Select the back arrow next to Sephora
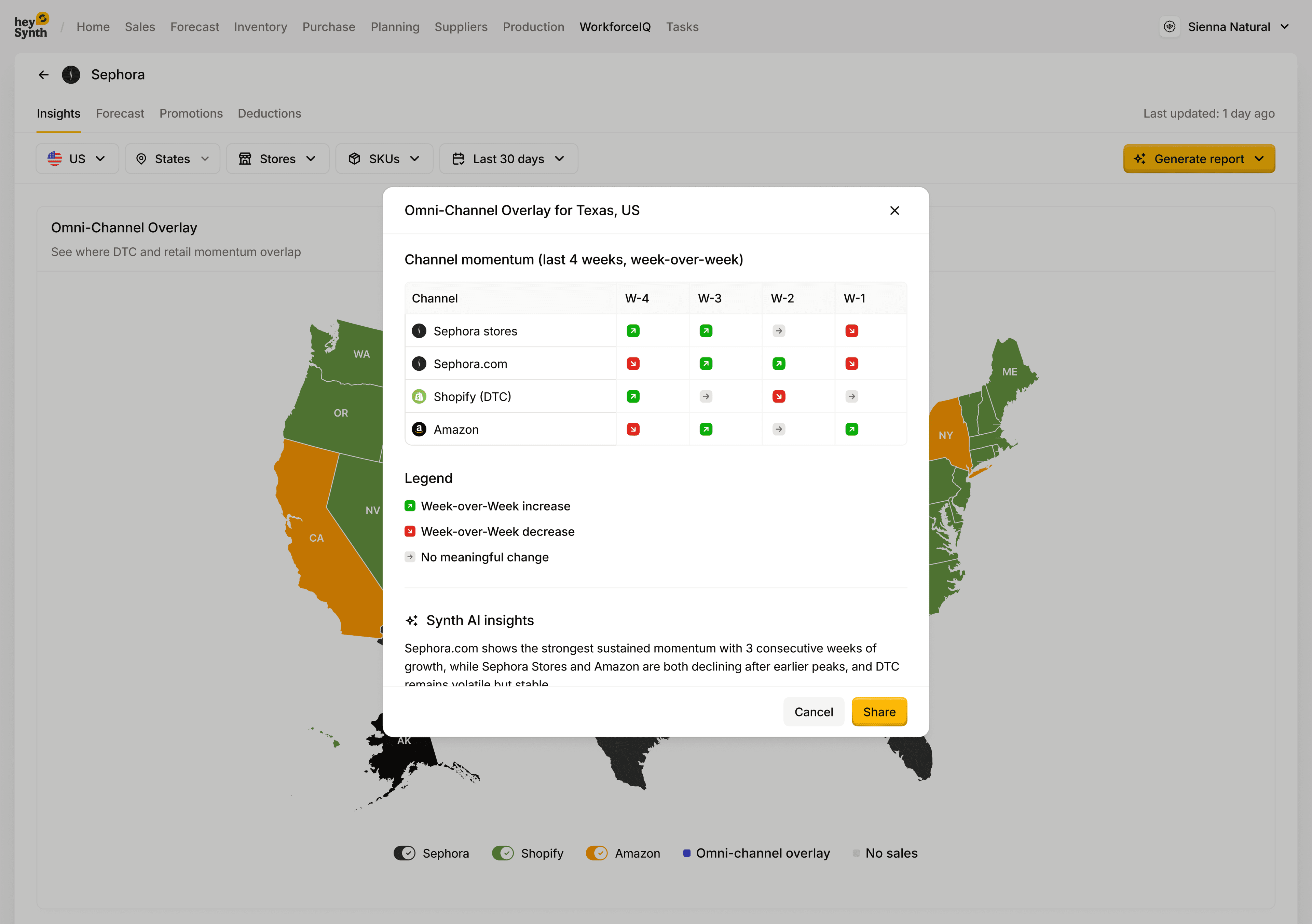The height and width of the screenshot is (924, 1312). click(x=43, y=74)
